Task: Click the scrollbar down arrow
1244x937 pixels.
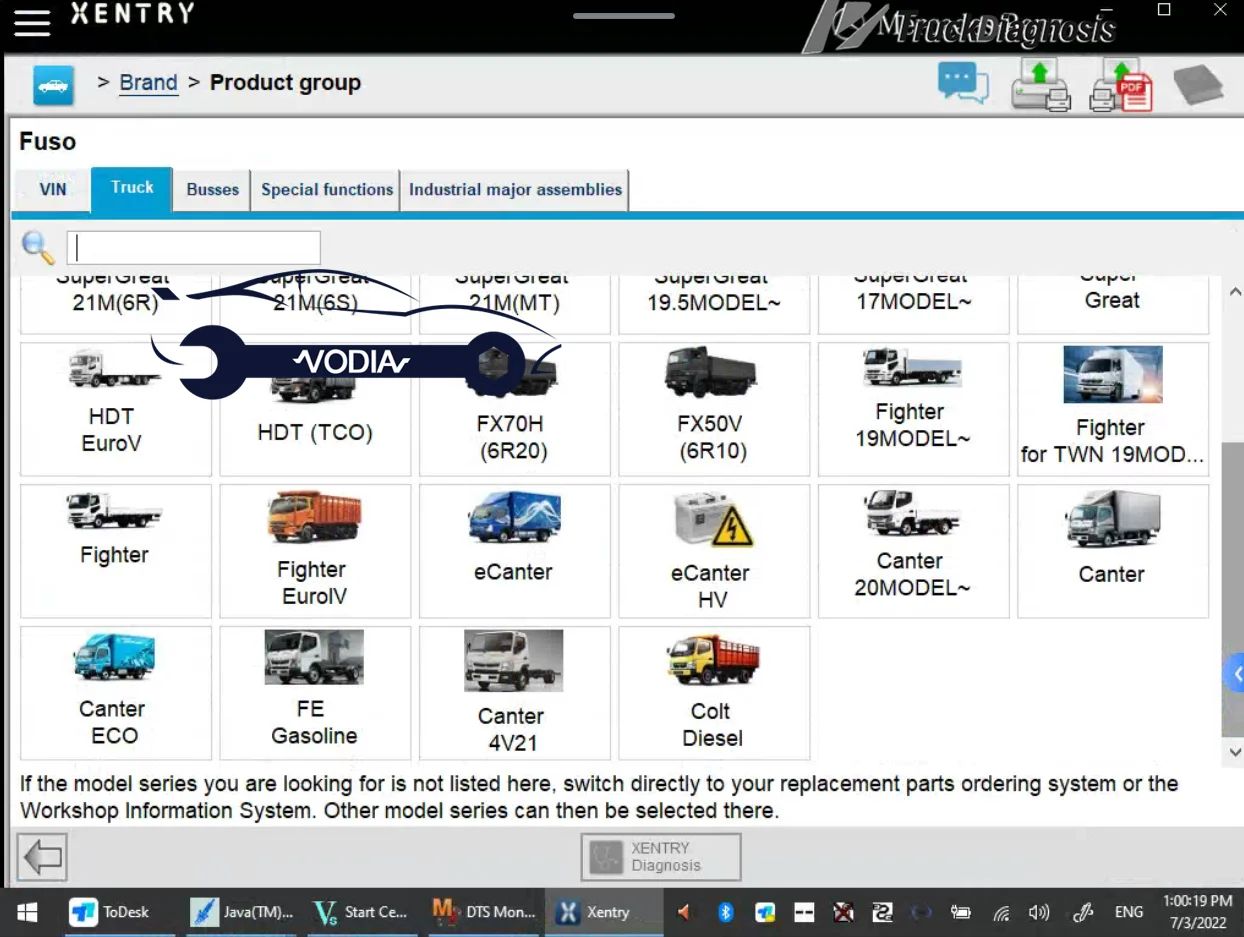Action: 1234,751
